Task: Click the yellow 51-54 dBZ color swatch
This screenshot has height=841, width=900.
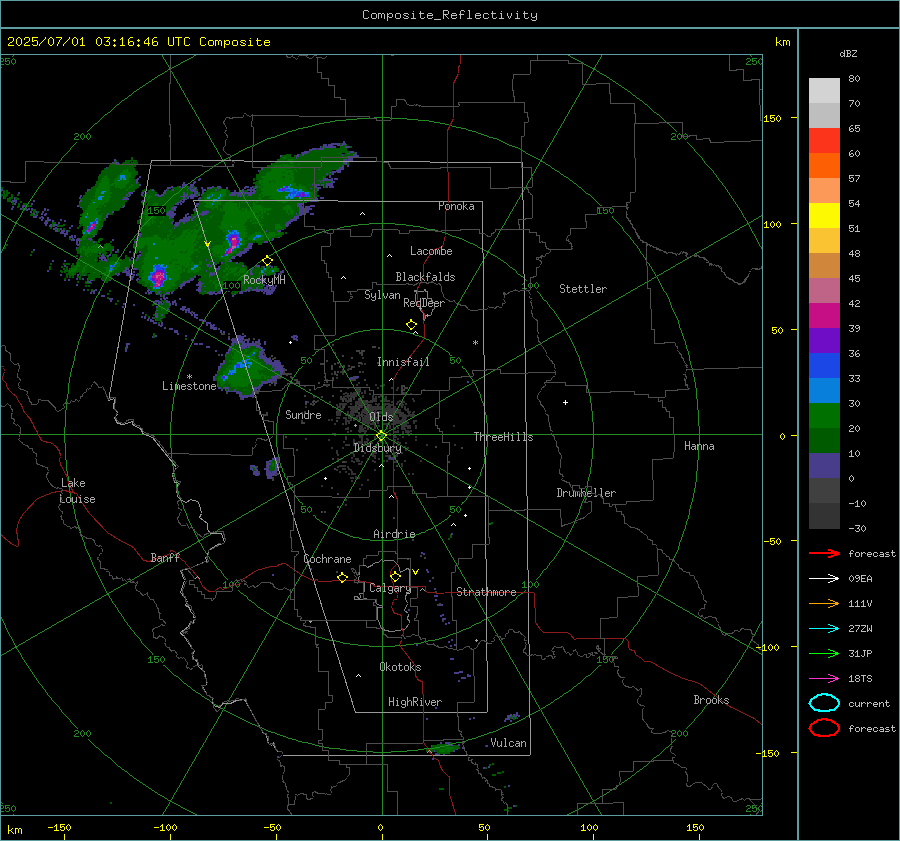Action: [824, 216]
